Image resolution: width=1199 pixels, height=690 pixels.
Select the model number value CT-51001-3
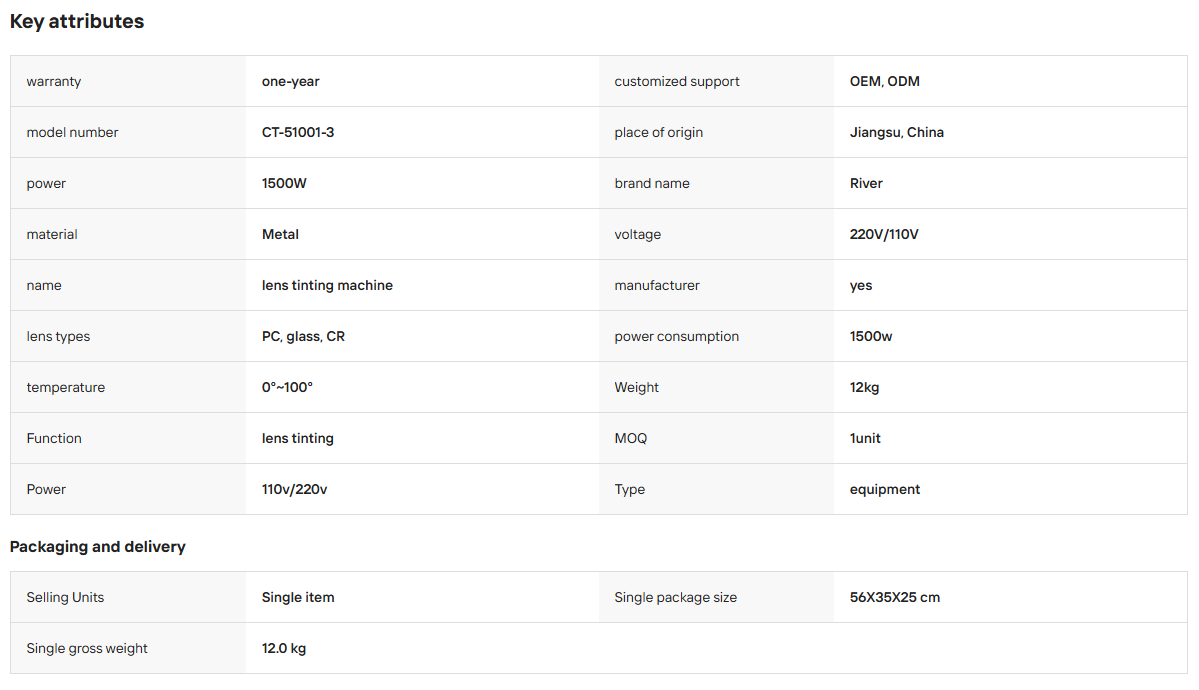297,132
